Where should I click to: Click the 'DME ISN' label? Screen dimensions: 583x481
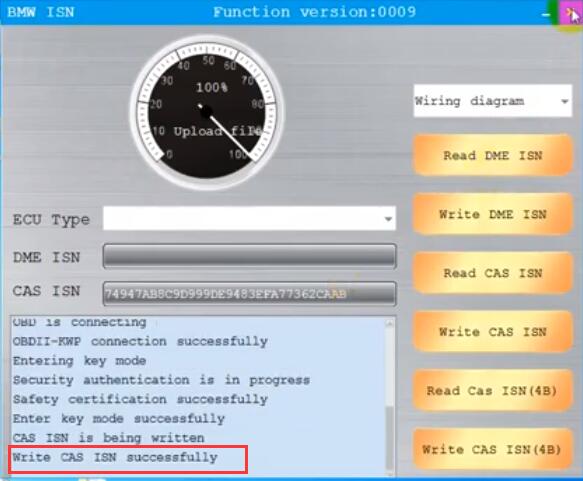(46, 257)
